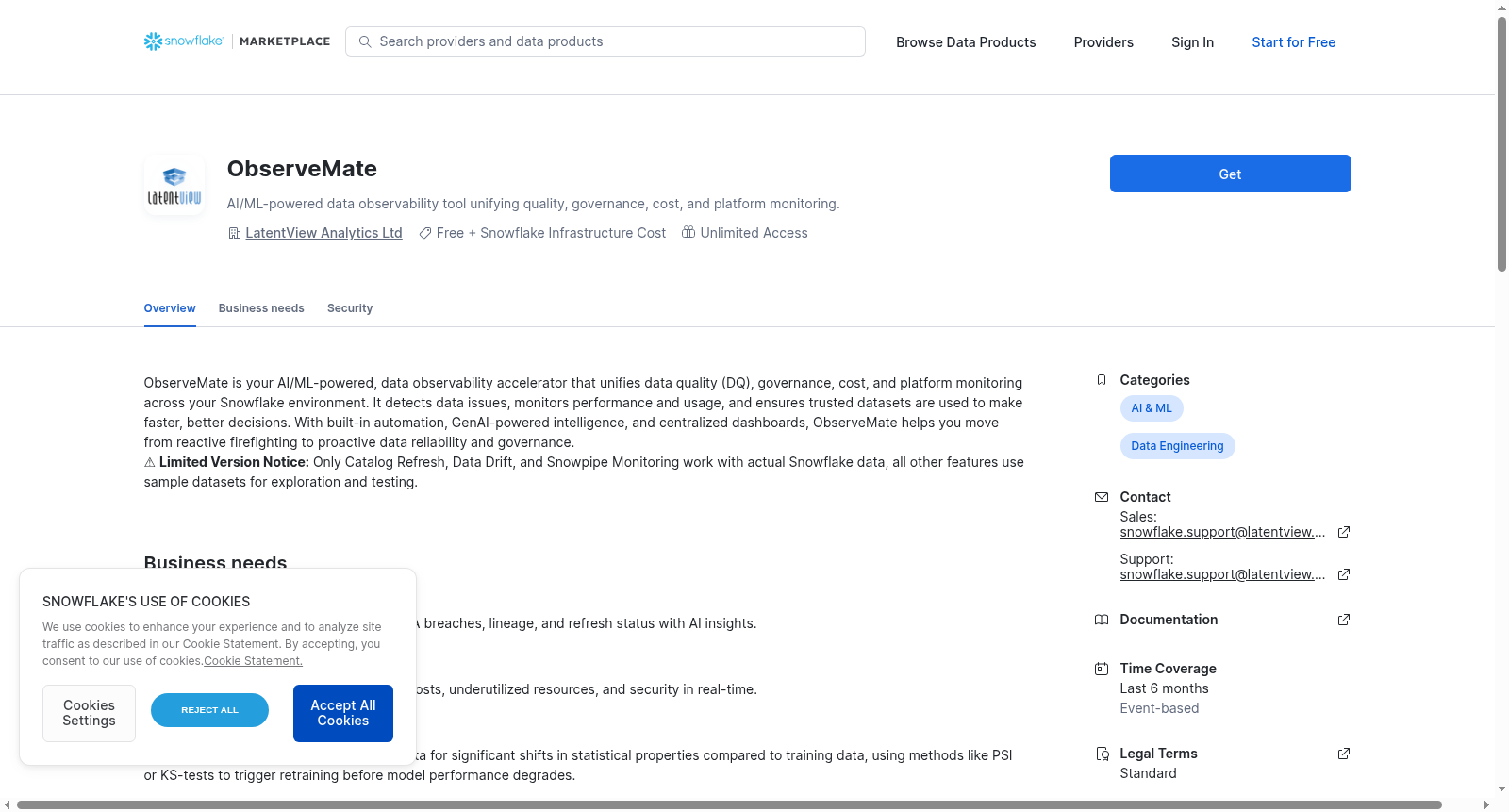Click the scrollbar down arrow
Viewport: 1509px width, 812px height.
coord(1501,788)
